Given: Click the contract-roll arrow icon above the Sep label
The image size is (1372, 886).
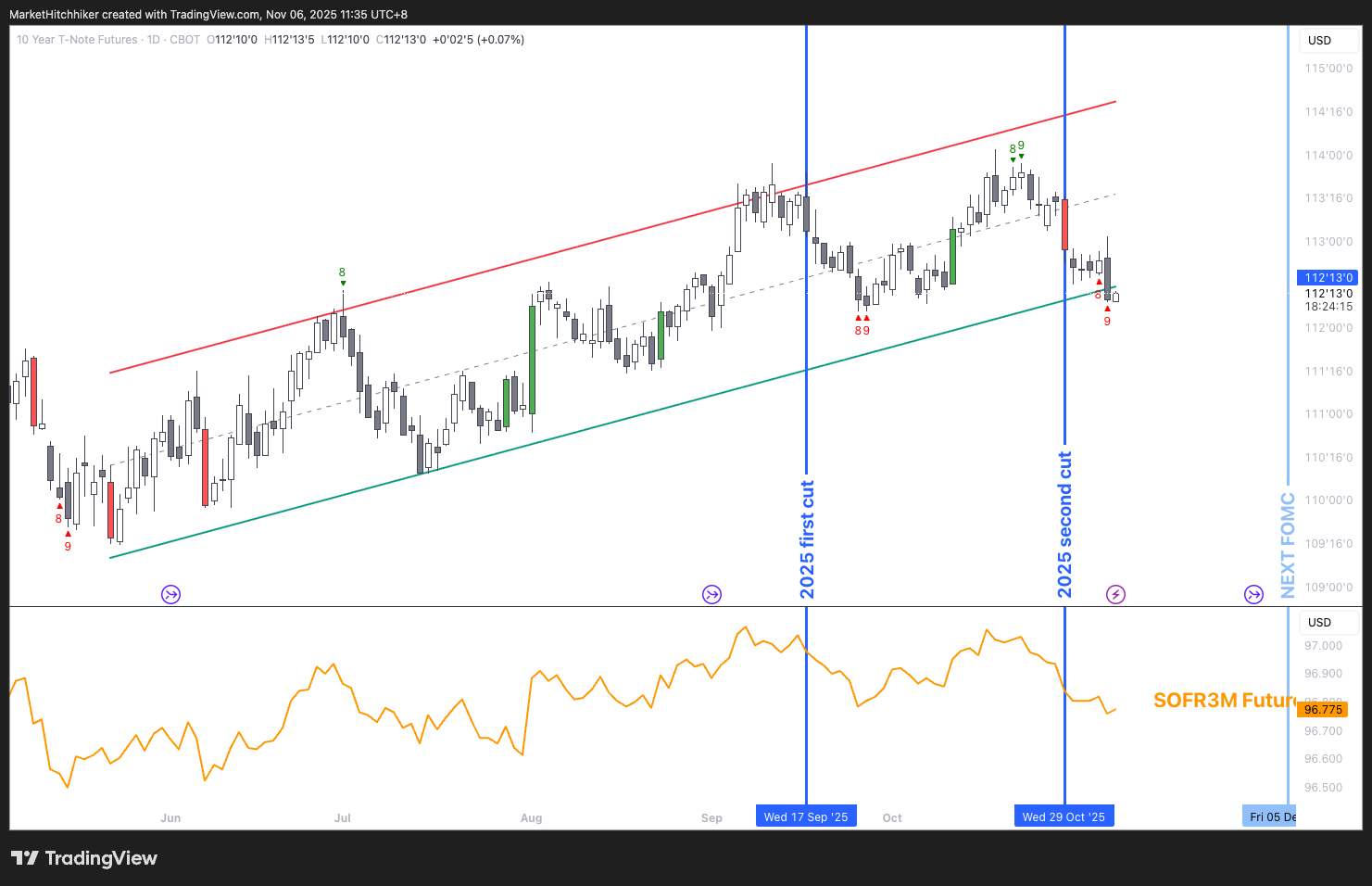Looking at the screenshot, I should pyautogui.click(x=711, y=594).
